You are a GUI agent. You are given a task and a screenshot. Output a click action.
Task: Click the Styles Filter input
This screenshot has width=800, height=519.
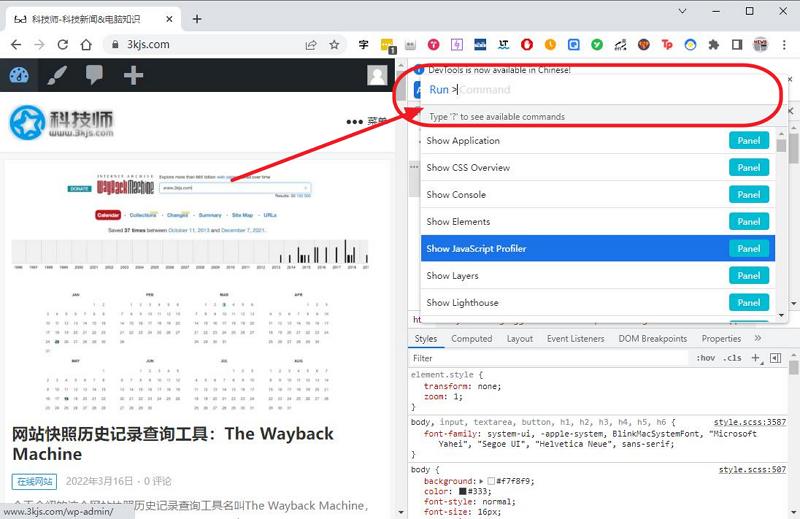pos(548,358)
